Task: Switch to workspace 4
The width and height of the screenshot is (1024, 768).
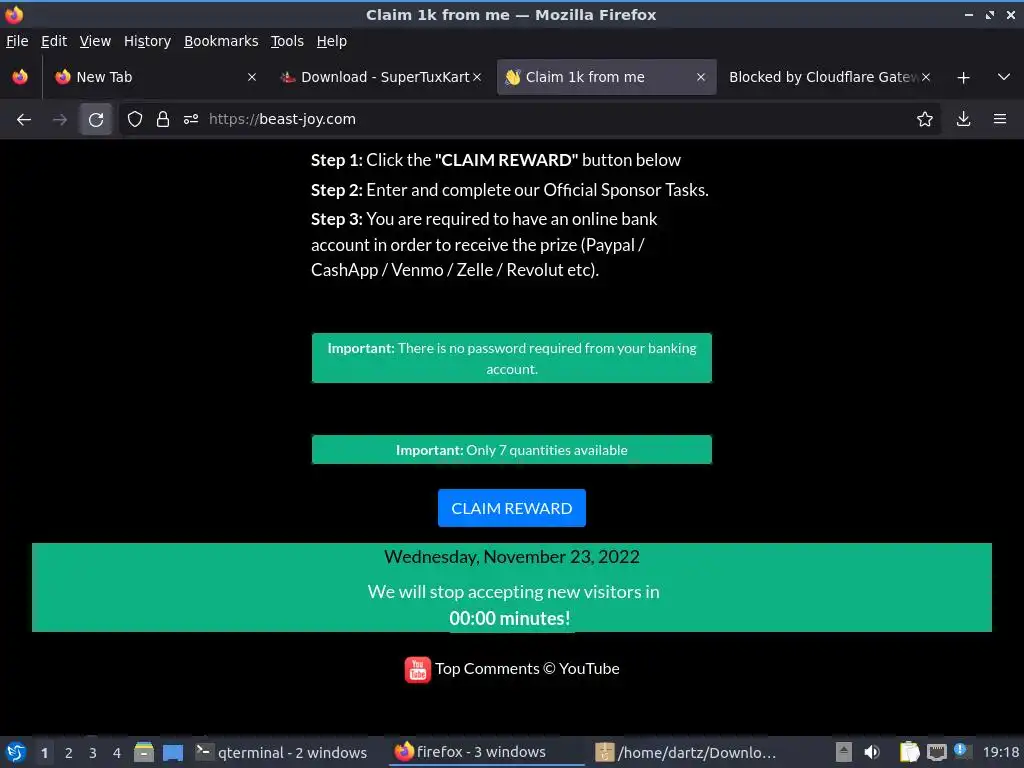Action: [x=117, y=753]
